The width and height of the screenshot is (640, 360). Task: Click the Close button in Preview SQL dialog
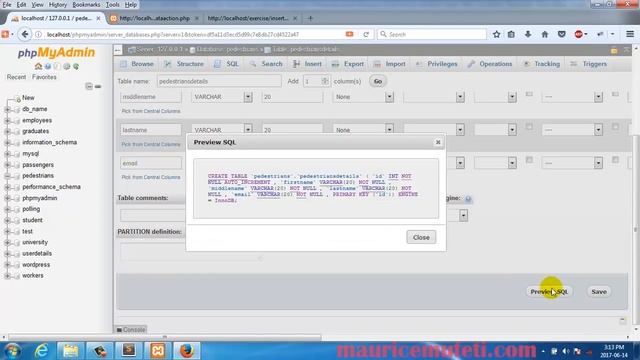pyautogui.click(x=421, y=237)
